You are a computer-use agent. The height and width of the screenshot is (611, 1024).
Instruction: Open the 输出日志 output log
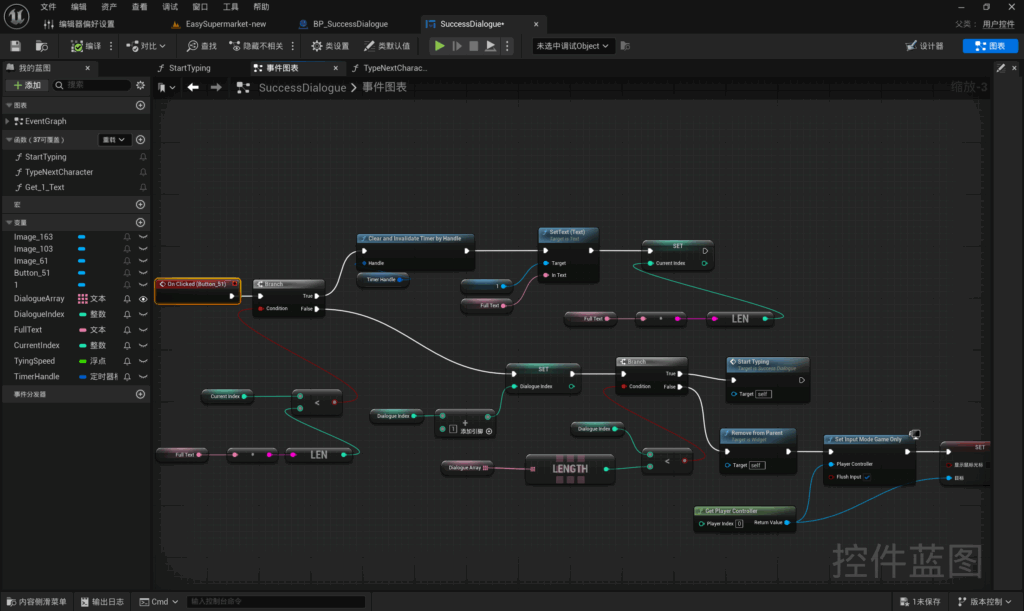coord(102,602)
